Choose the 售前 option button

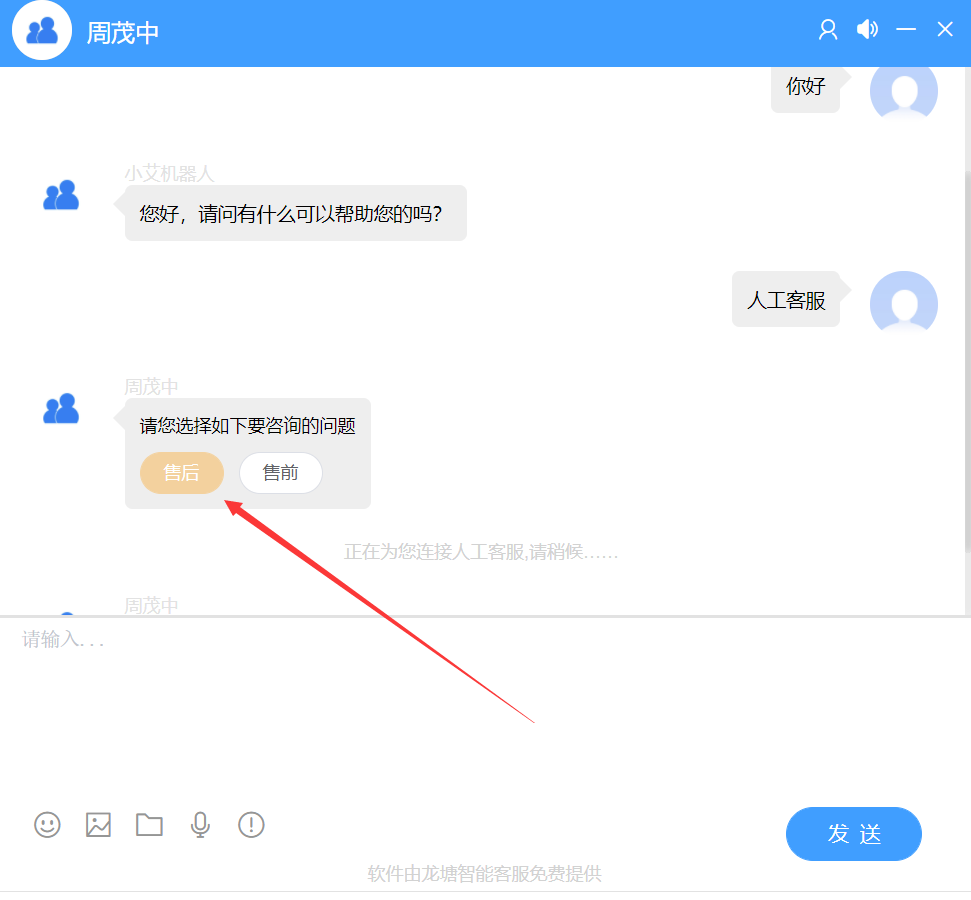coord(281,473)
